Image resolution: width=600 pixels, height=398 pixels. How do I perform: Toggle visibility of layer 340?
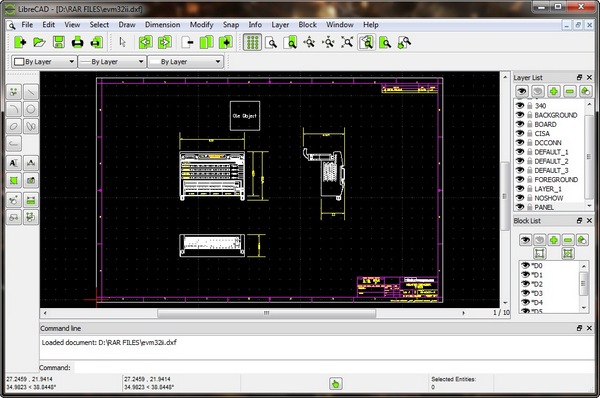pos(520,105)
